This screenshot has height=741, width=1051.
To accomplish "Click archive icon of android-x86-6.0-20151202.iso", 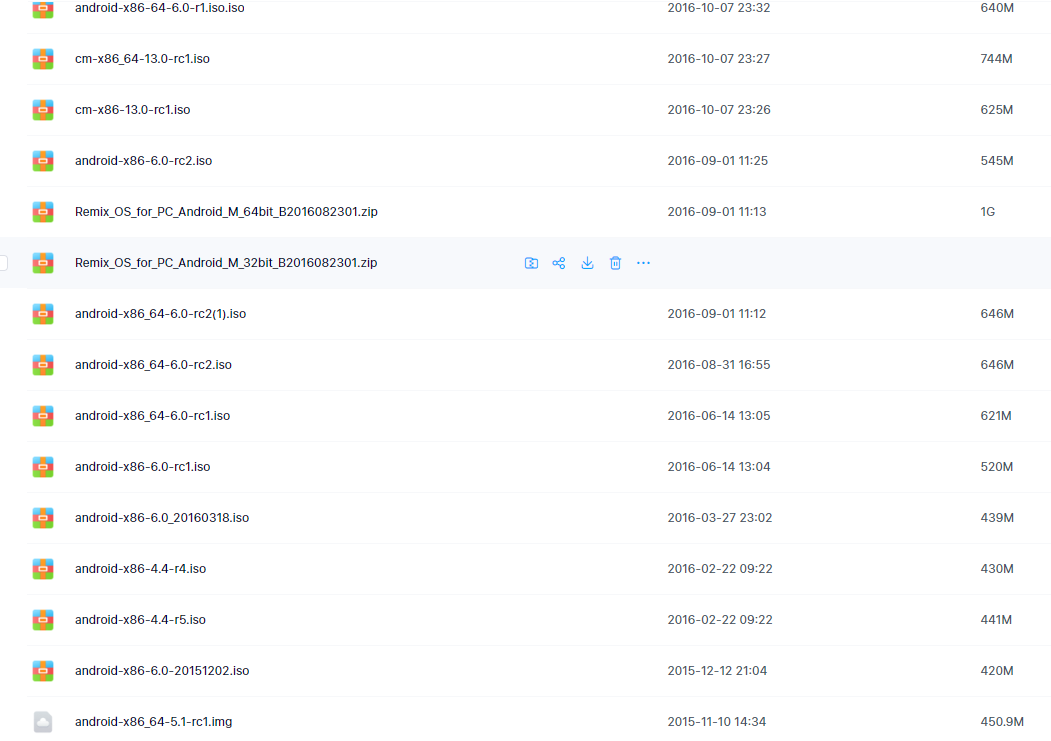I will coord(43,670).
